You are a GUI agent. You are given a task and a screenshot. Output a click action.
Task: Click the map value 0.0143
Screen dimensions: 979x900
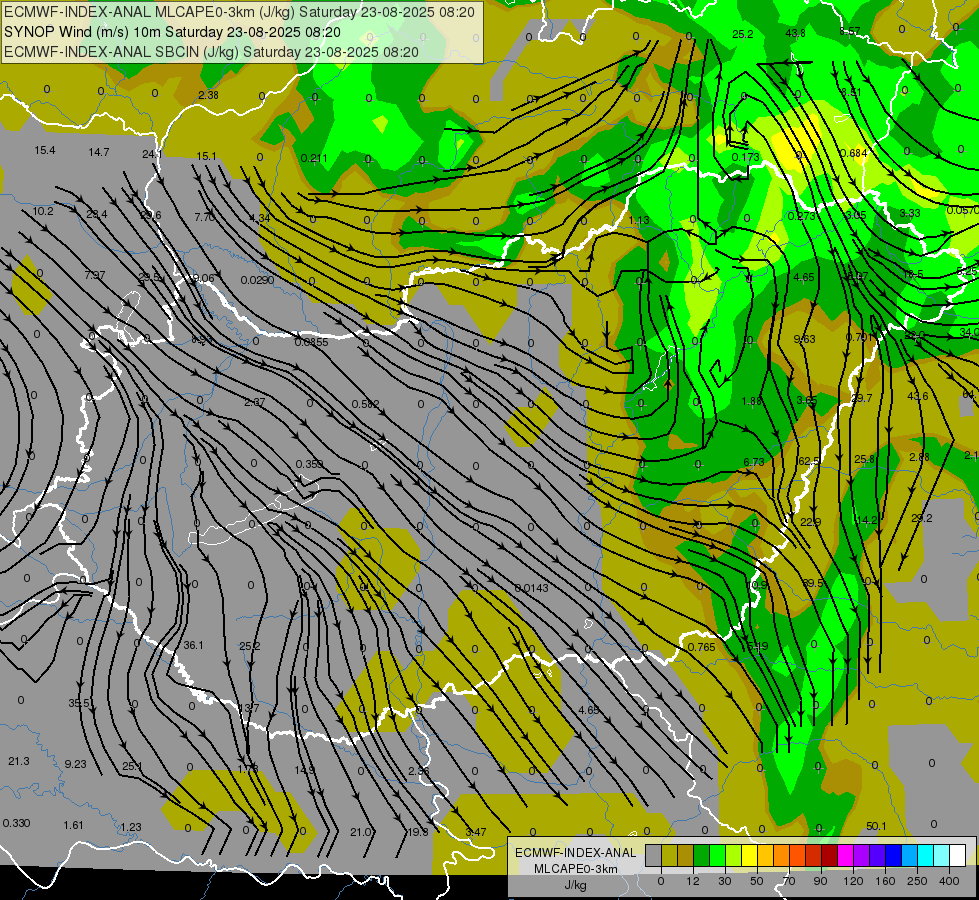pyautogui.click(x=531, y=588)
